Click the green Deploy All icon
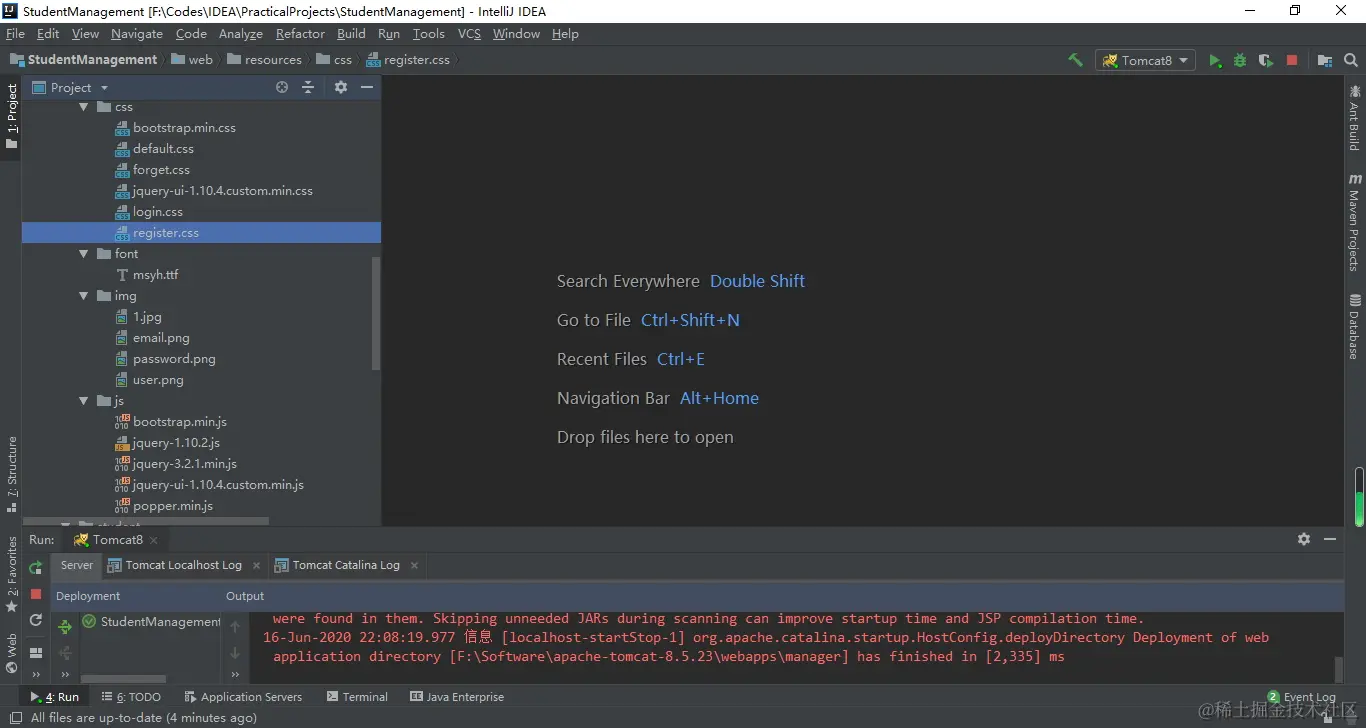Viewport: 1366px width, 728px height. pyautogui.click(x=65, y=627)
